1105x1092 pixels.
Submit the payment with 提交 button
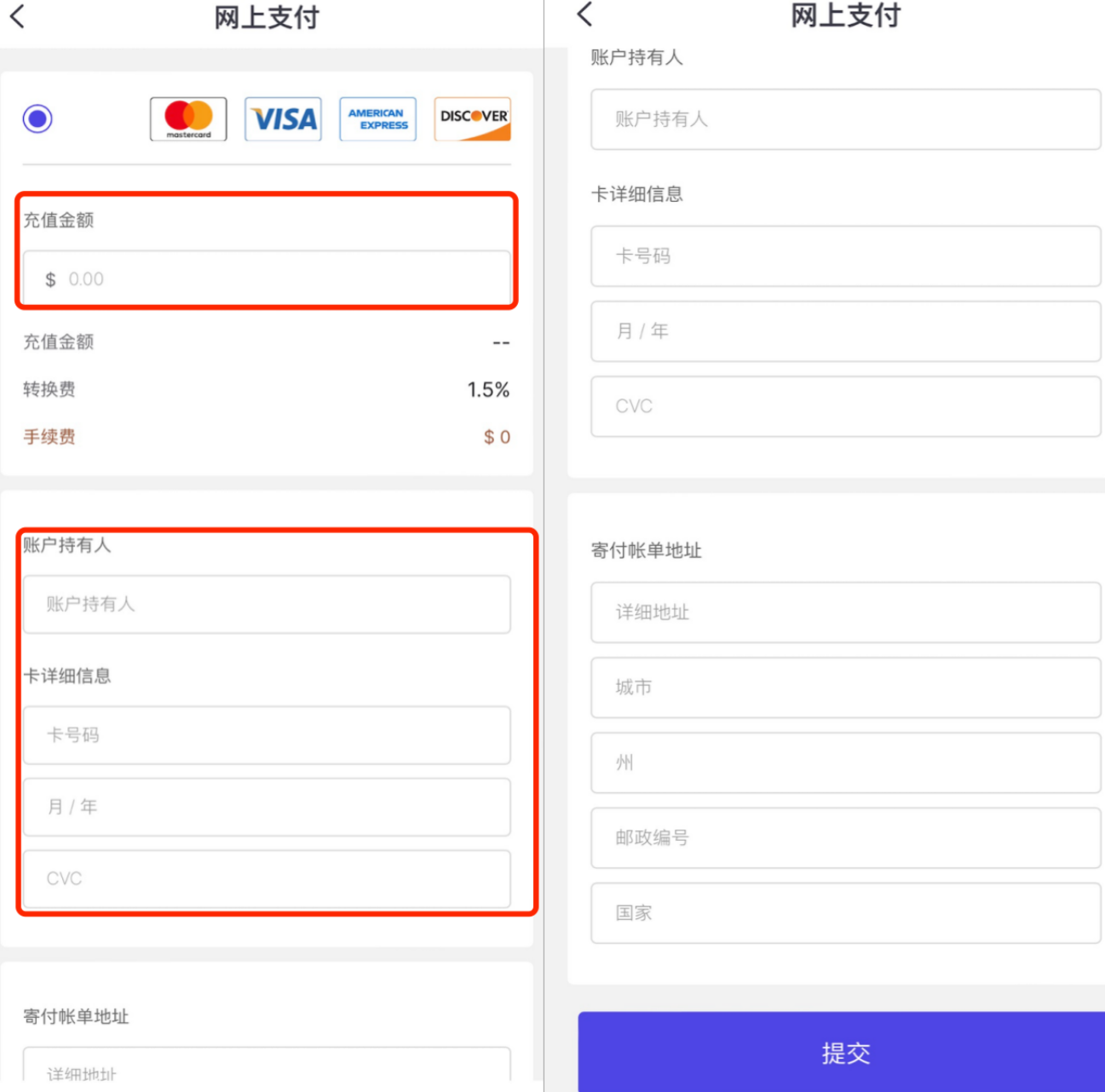(x=842, y=1053)
